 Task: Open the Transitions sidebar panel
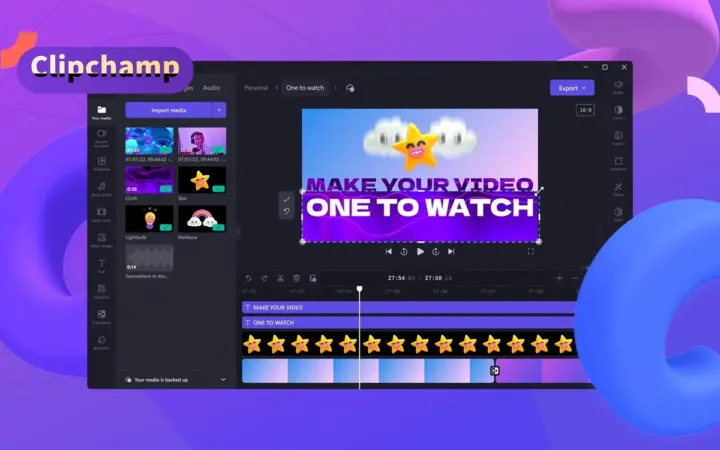(x=101, y=317)
